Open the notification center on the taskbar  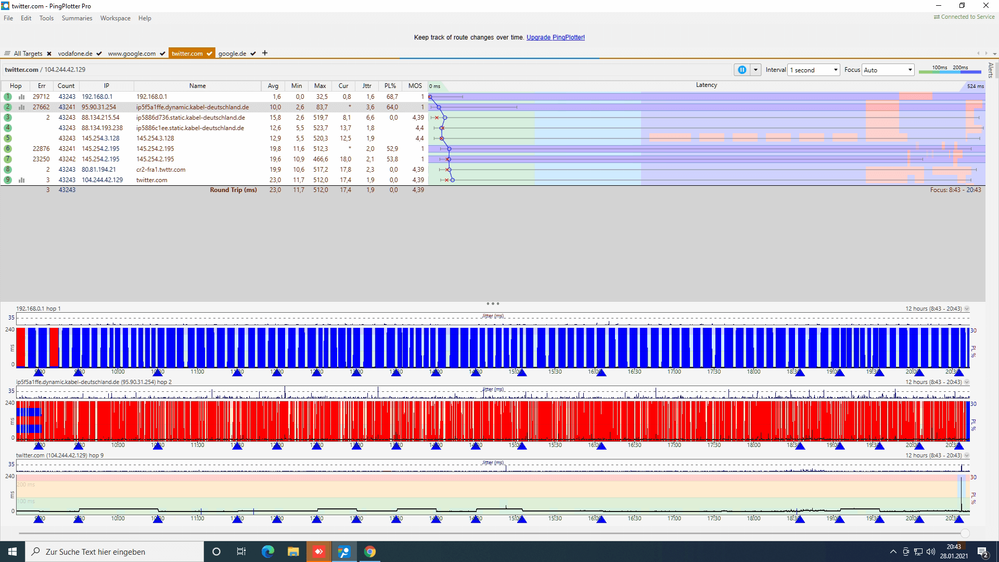pos(983,552)
